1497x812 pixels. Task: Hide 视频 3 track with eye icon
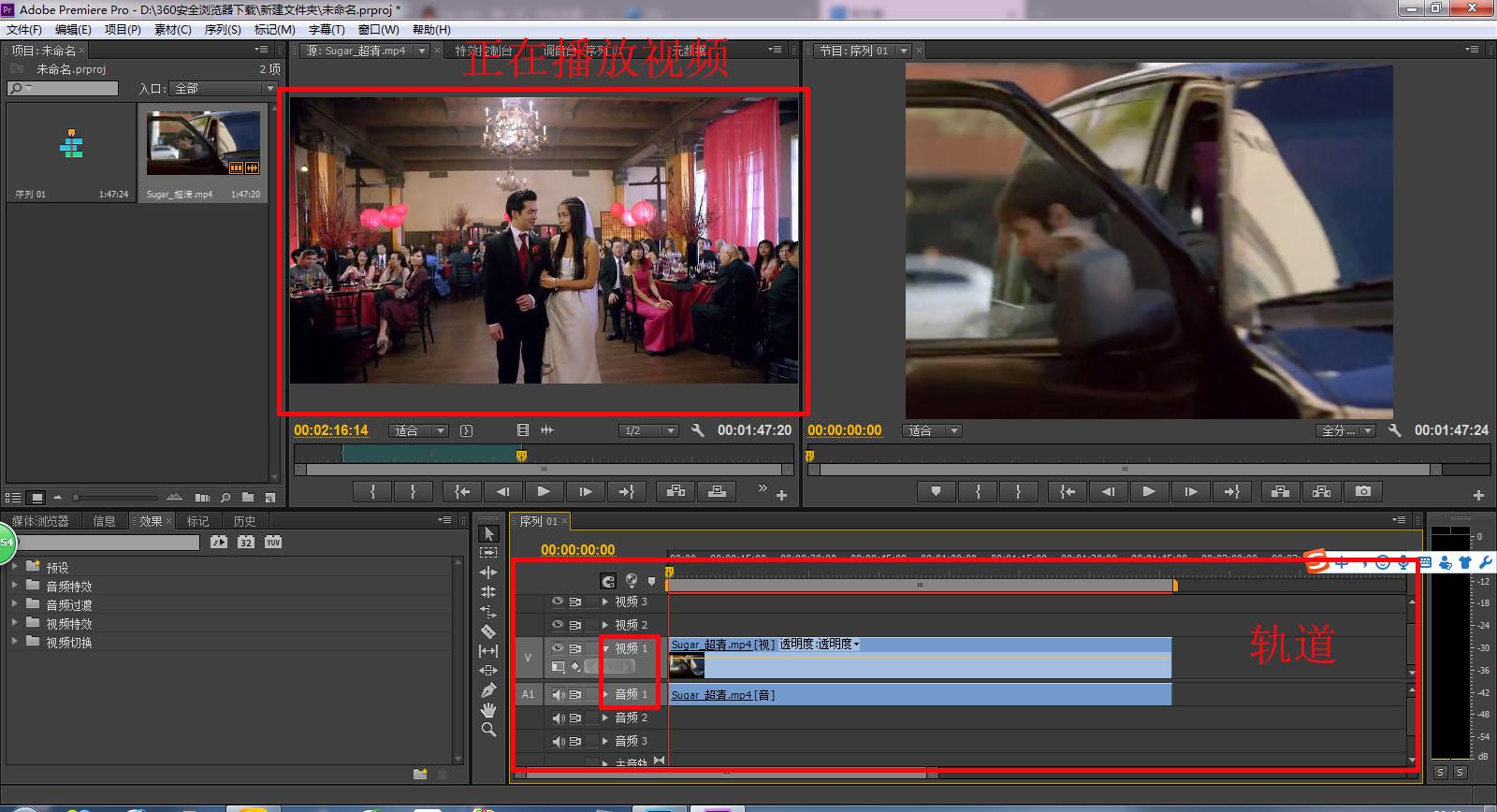[558, 602]
